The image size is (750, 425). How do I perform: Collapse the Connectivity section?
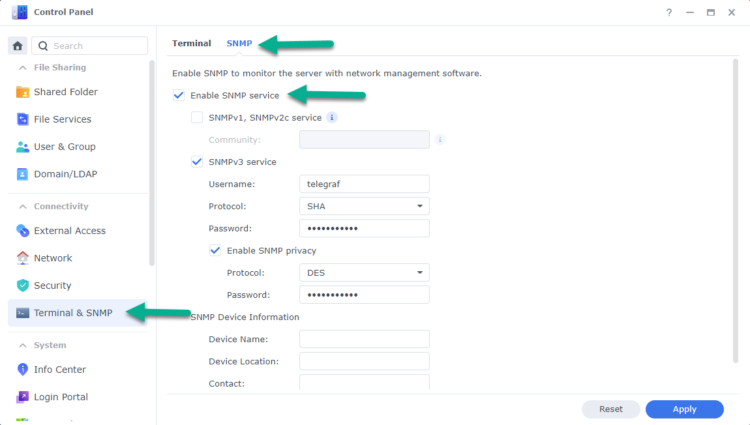tap(61, 206)
